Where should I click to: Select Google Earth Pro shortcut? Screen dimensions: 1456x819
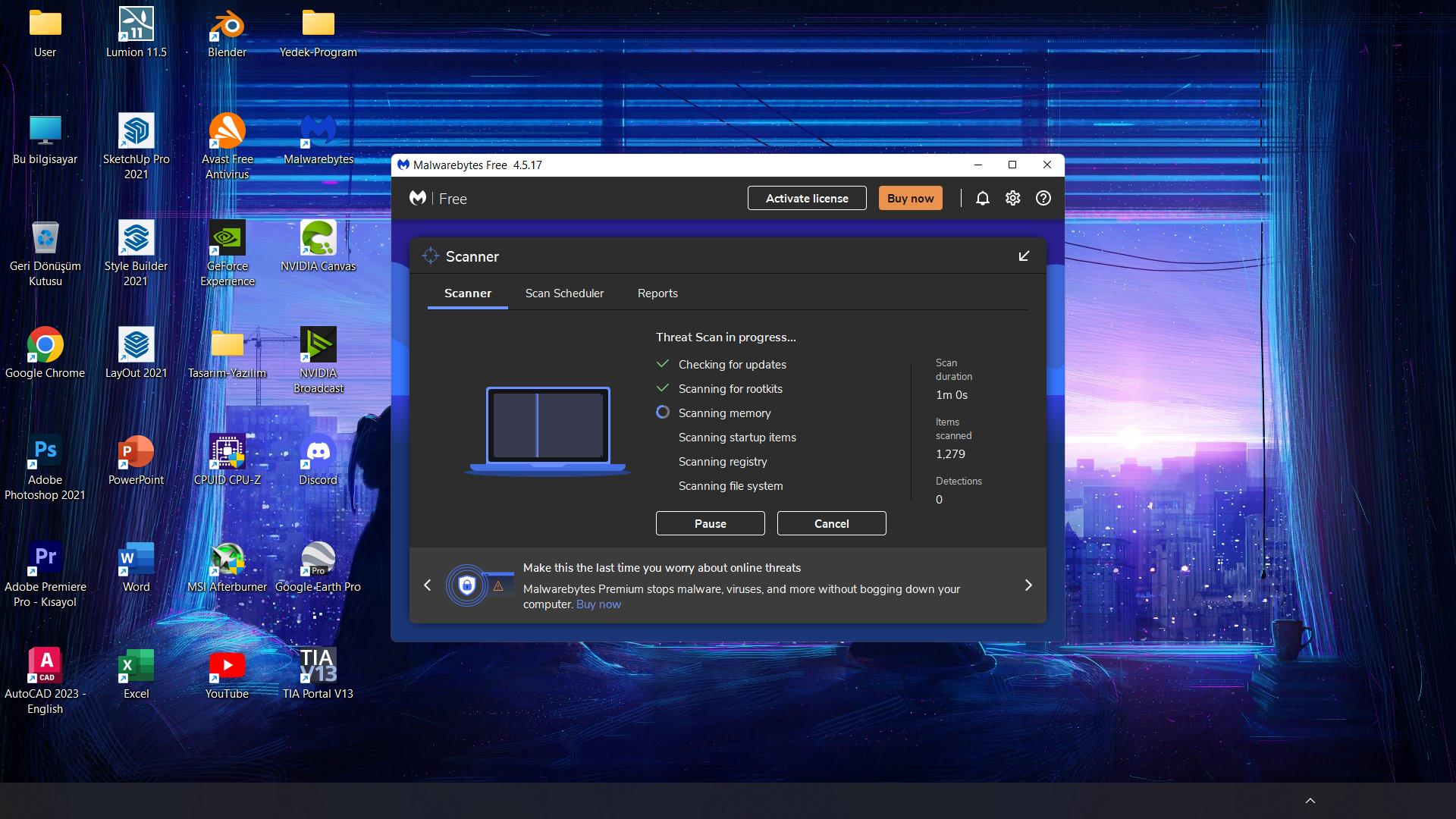(318, 568)
